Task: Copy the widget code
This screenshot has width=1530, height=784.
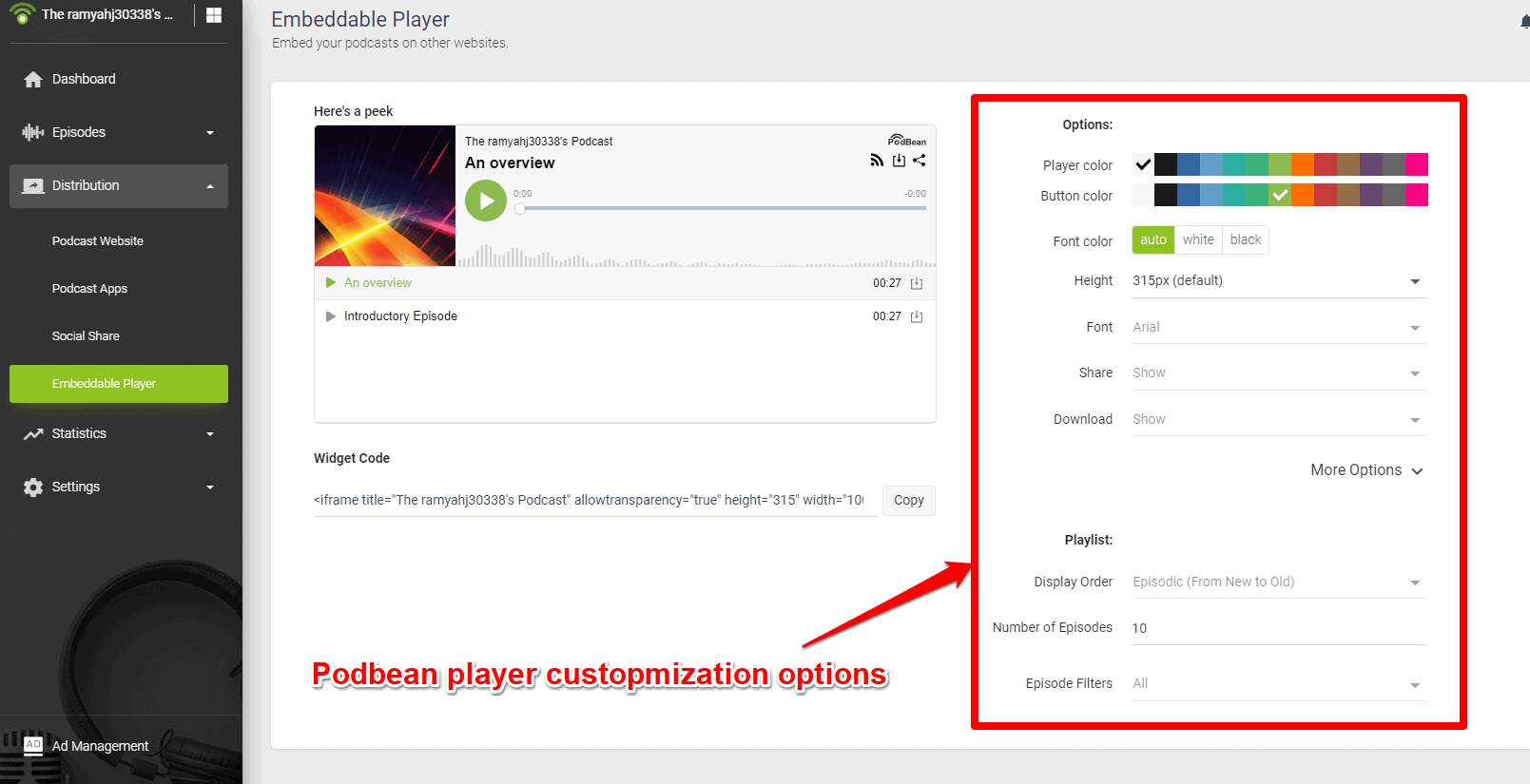Action: coord(909,501)
